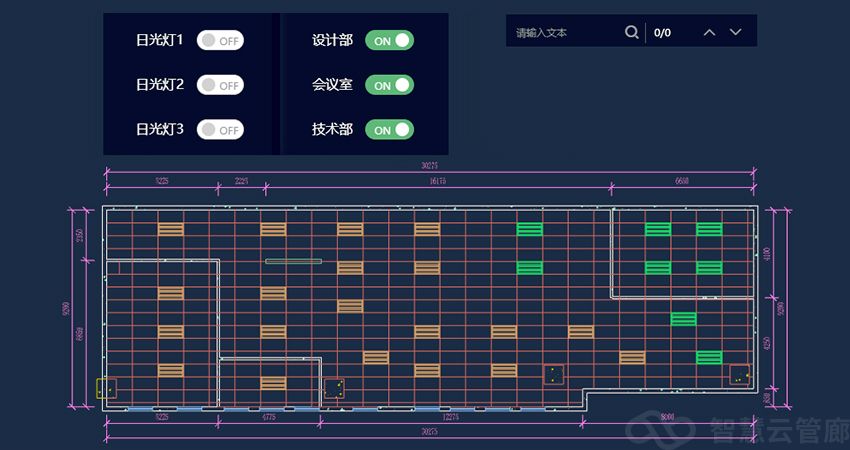Click the search magnifier icon
The height and width of the screenshot is (450, 850).
point(631,32)
